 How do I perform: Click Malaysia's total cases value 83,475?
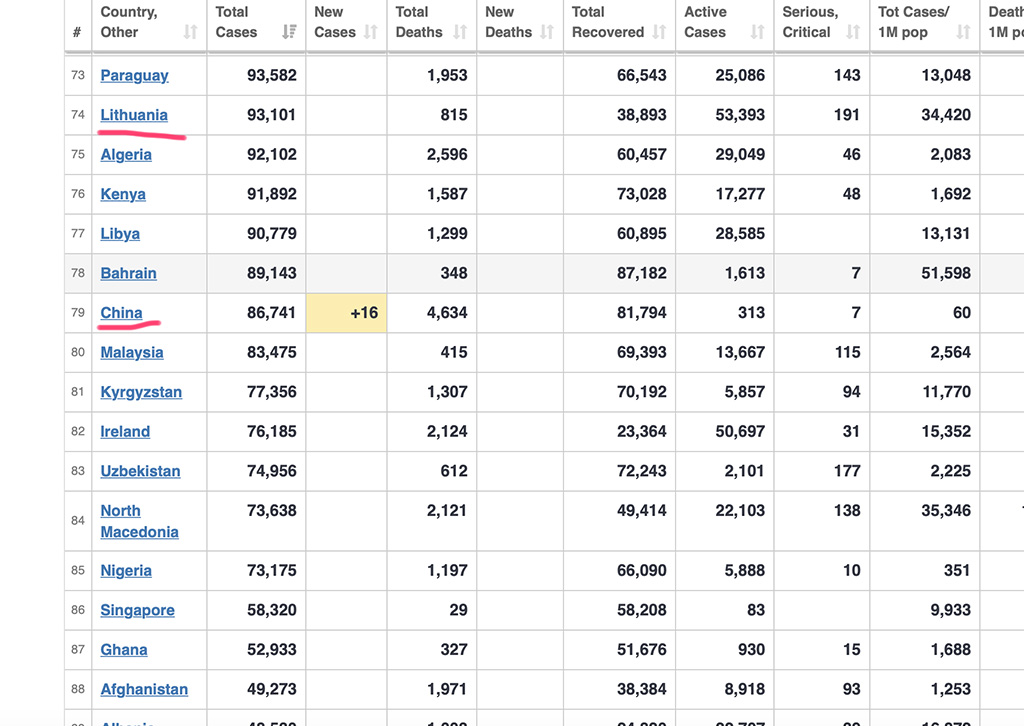(x=272, y=353)
